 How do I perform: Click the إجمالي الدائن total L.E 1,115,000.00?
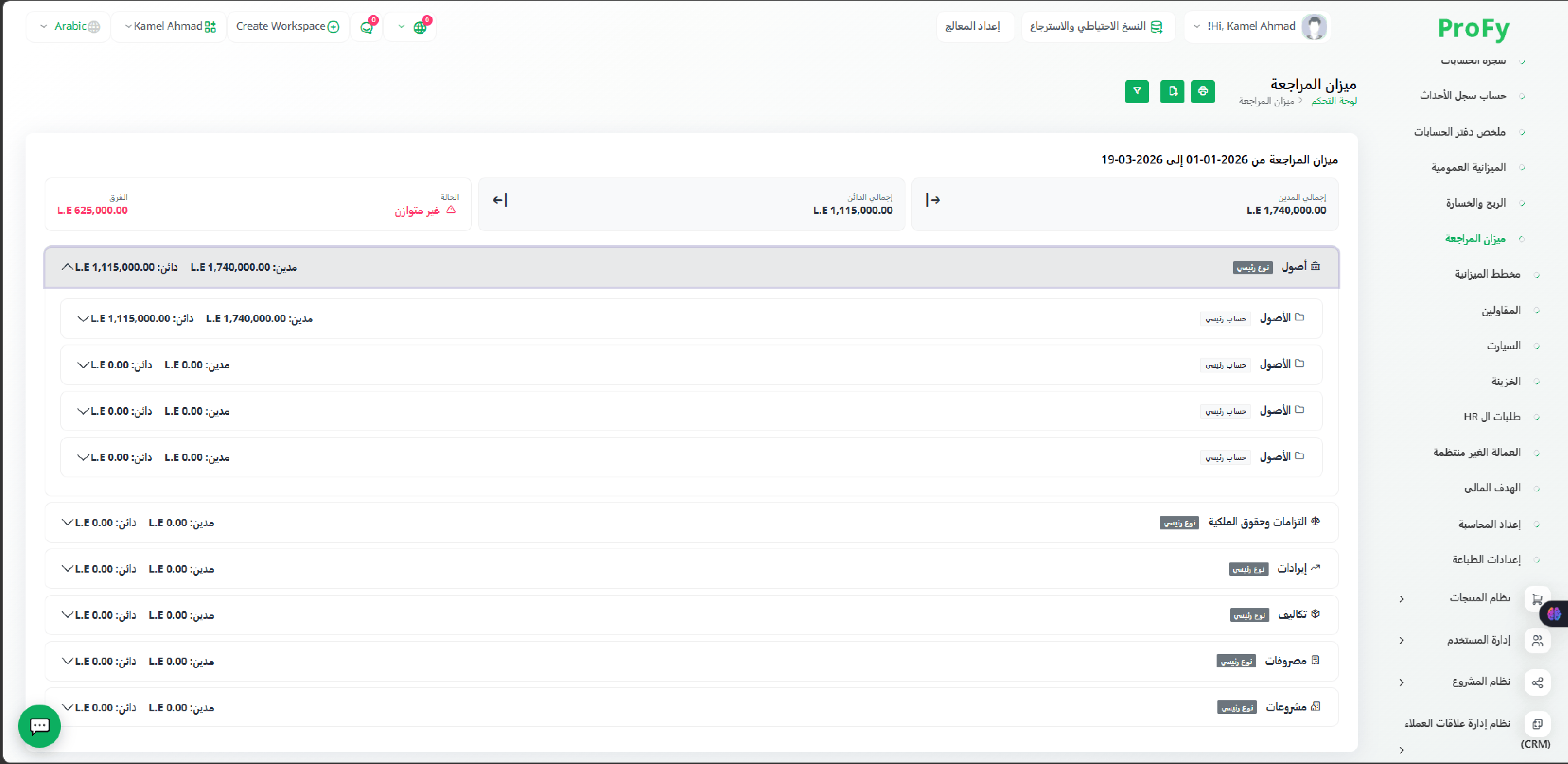click(x=853, y=210)
